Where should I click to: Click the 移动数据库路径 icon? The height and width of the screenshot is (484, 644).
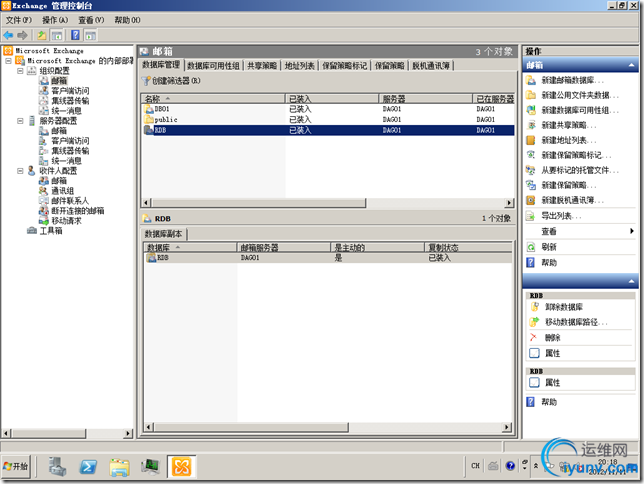pyautogui.click(x=534, y=322)
